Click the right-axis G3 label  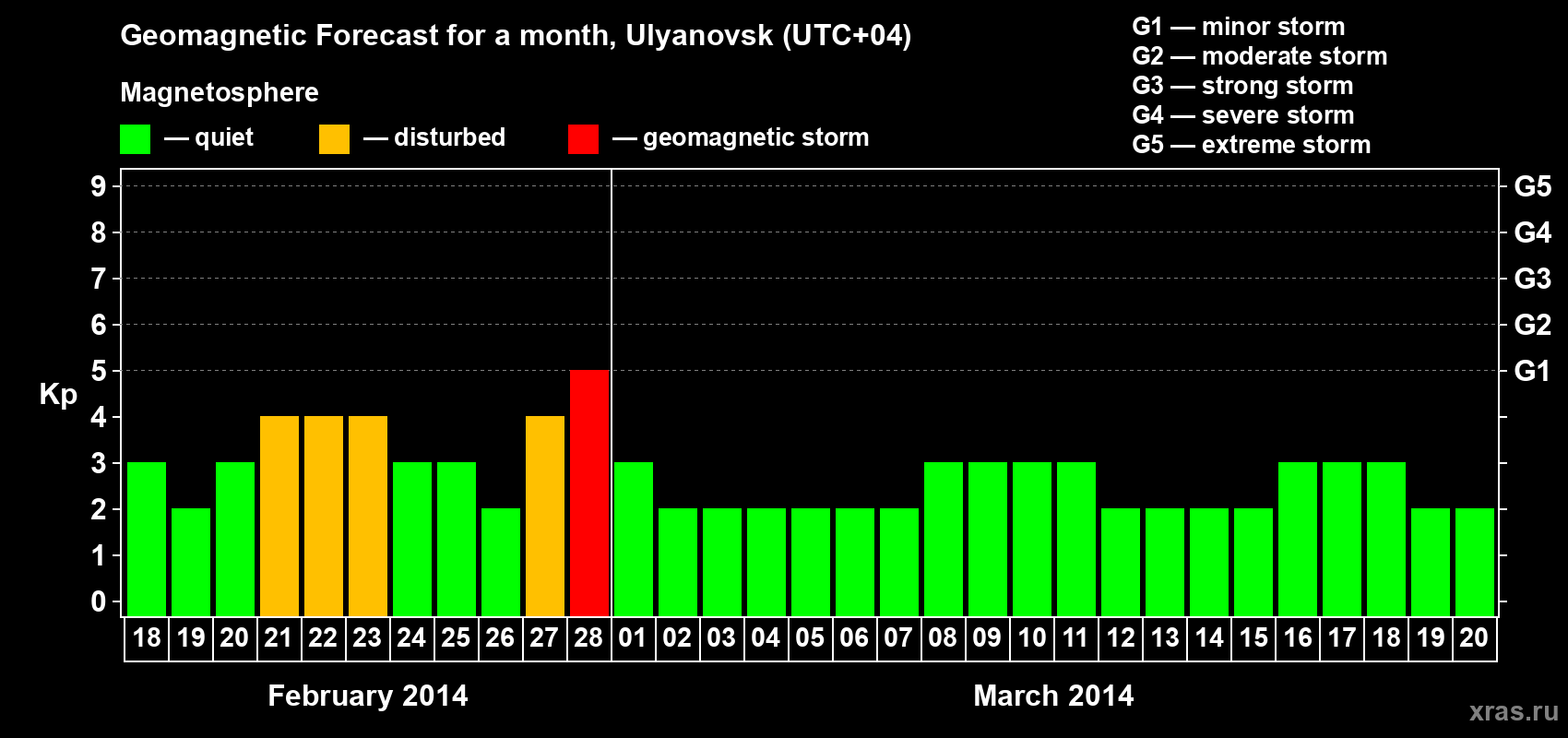pyautogui.click(x=1533, y=279)
